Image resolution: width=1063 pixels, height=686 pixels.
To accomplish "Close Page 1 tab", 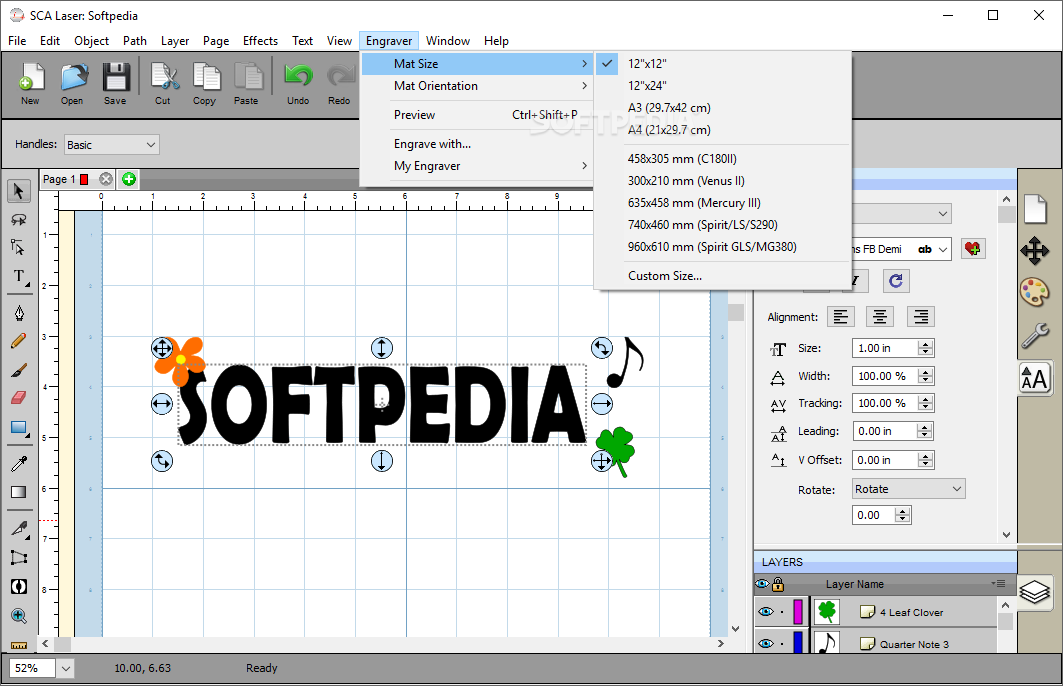I will click(x=106, y=179).
